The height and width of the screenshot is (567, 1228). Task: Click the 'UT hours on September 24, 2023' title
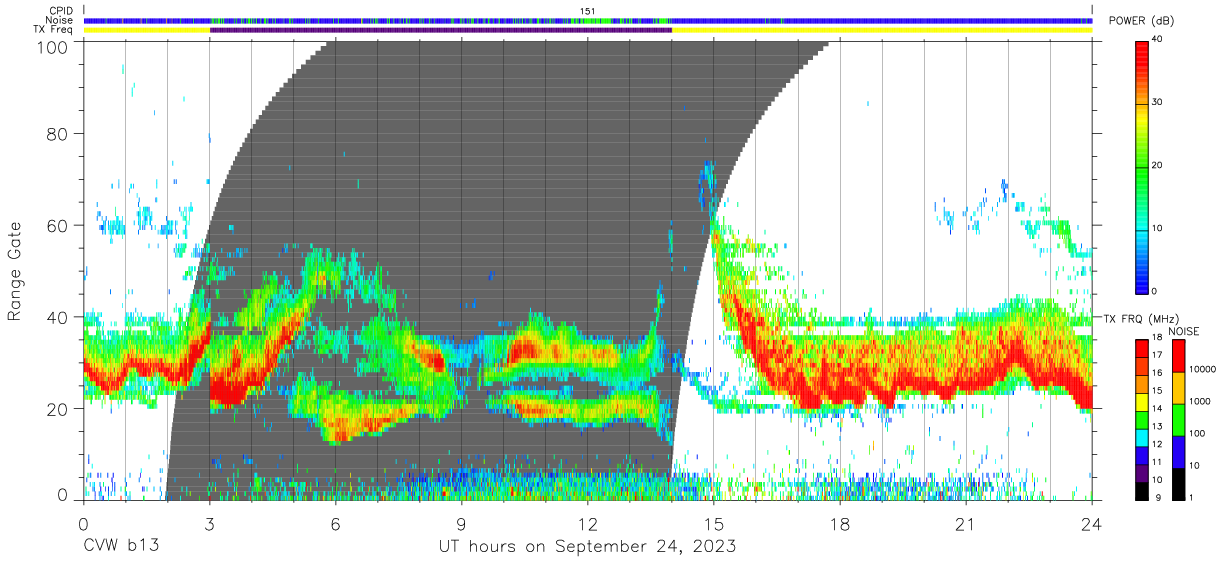pos(587,546)
